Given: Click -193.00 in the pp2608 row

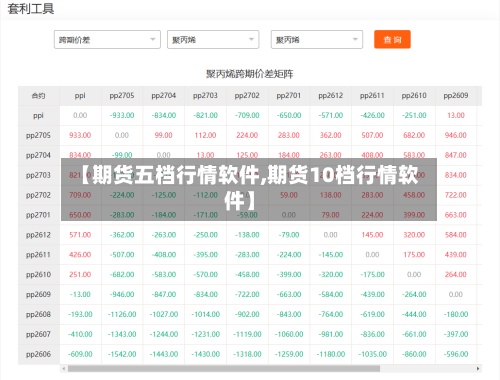Looking at the screenshot, I should 80,314.
